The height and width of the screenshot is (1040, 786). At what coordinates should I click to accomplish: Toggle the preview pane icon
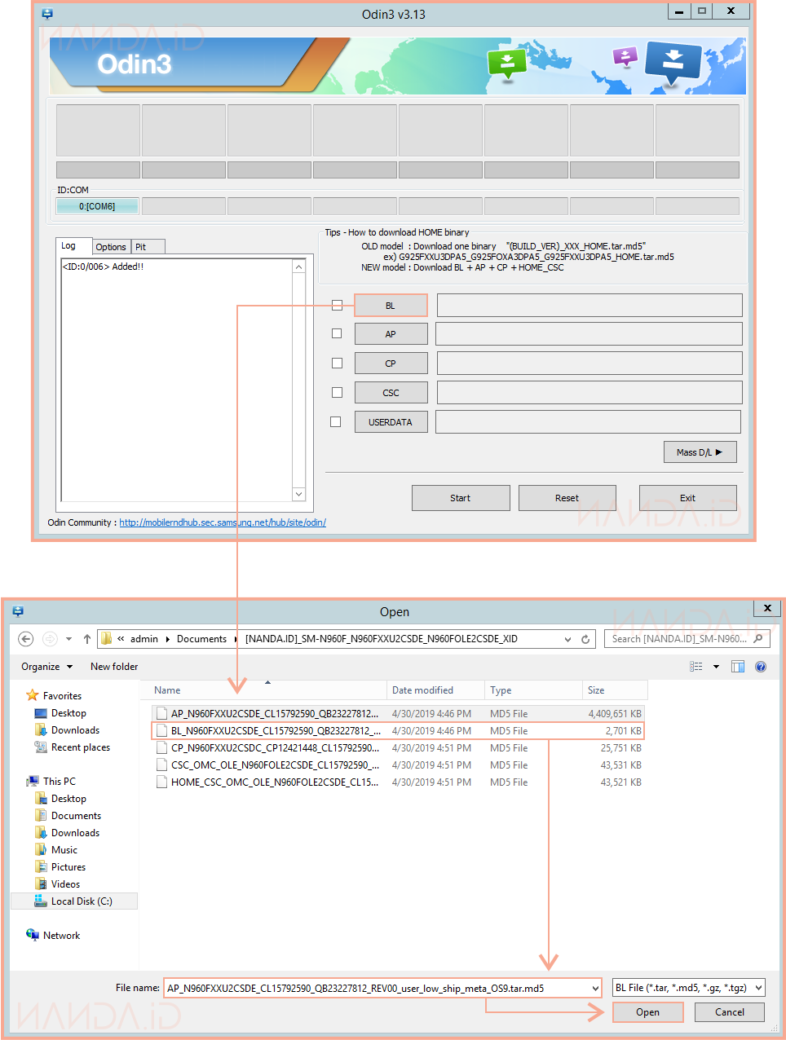[x=738, y=667]
